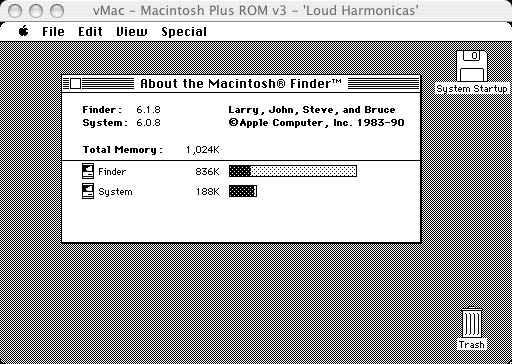This screenshot has width=512, height=364.
Task: Select the System Startup floppy disk icon
Action: point(472,66)
